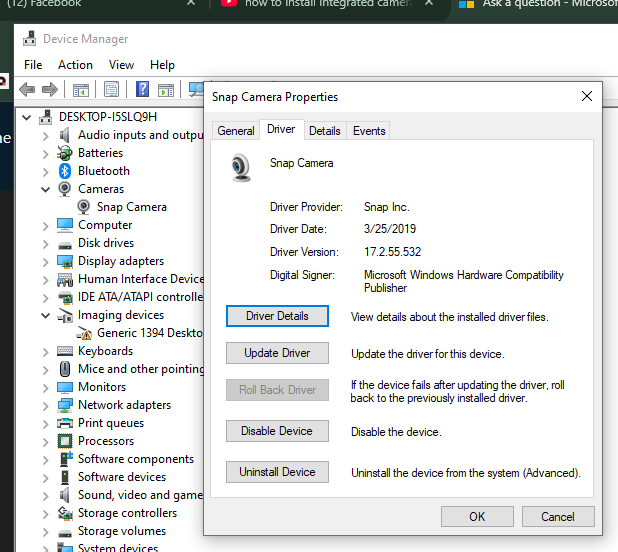Close the how to install integrated camera tab
The image size is (618, 552).
coord(429,2)
